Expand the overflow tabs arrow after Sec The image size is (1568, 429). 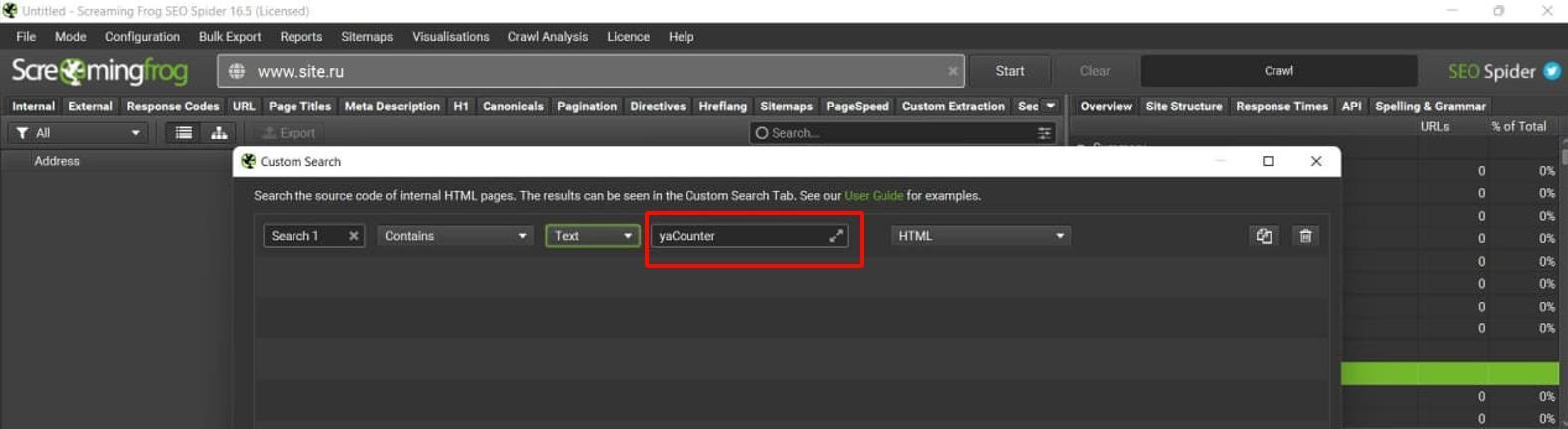pyautogui.click(x=1050, y=106)
